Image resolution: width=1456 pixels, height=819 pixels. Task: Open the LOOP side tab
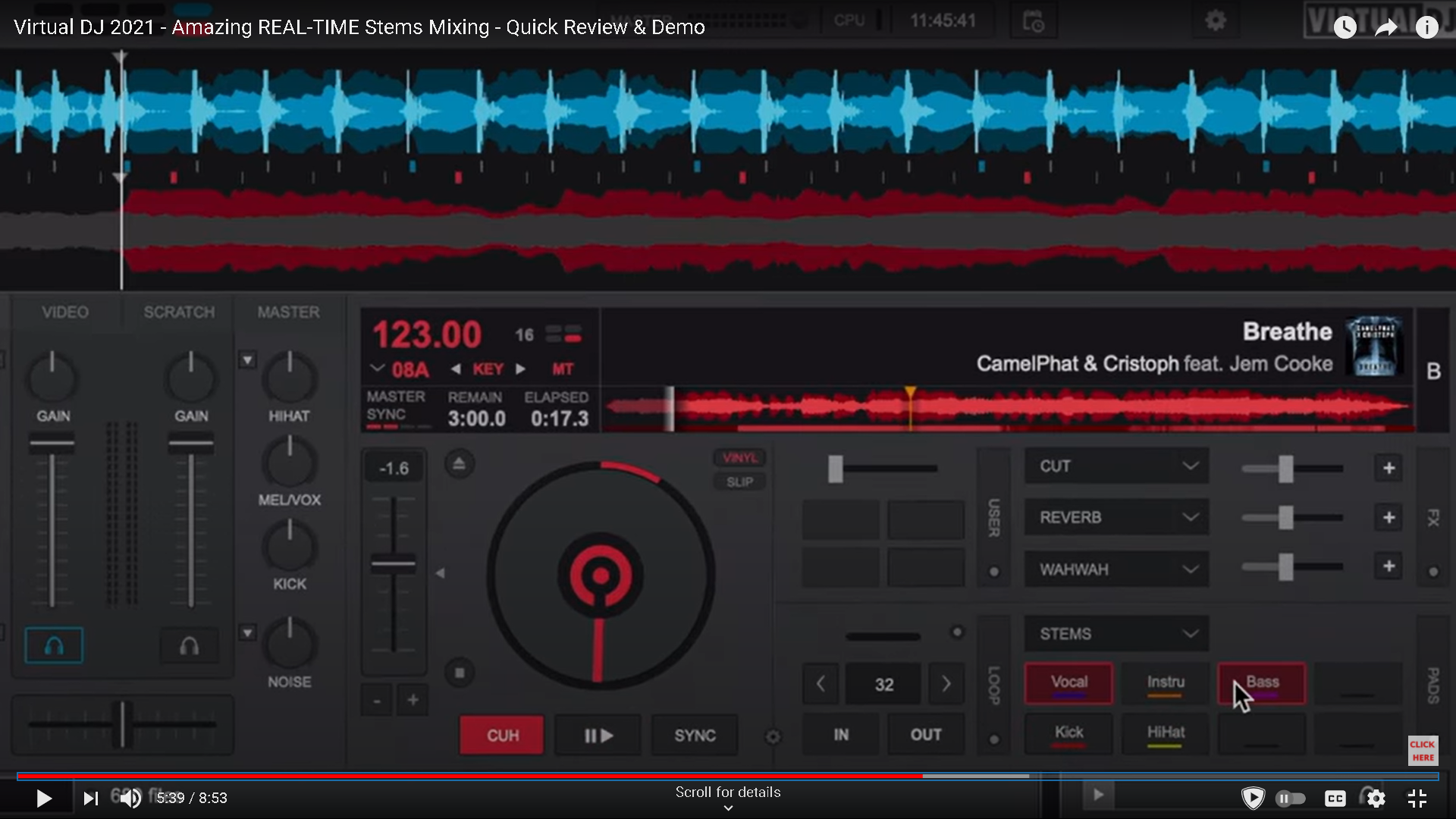click(x=993, y=685)
